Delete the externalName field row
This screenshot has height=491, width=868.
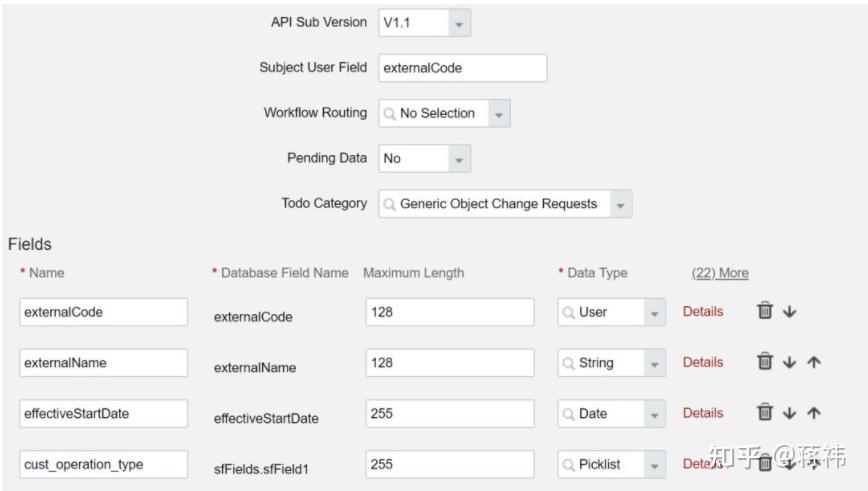[x=765, y=362]
